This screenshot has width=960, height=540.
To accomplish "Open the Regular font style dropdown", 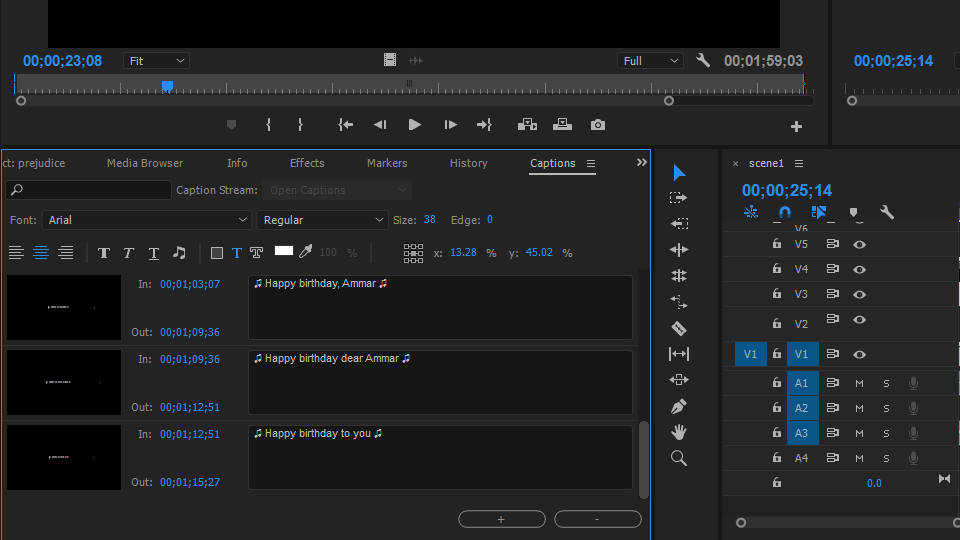I will coord(323,220).
